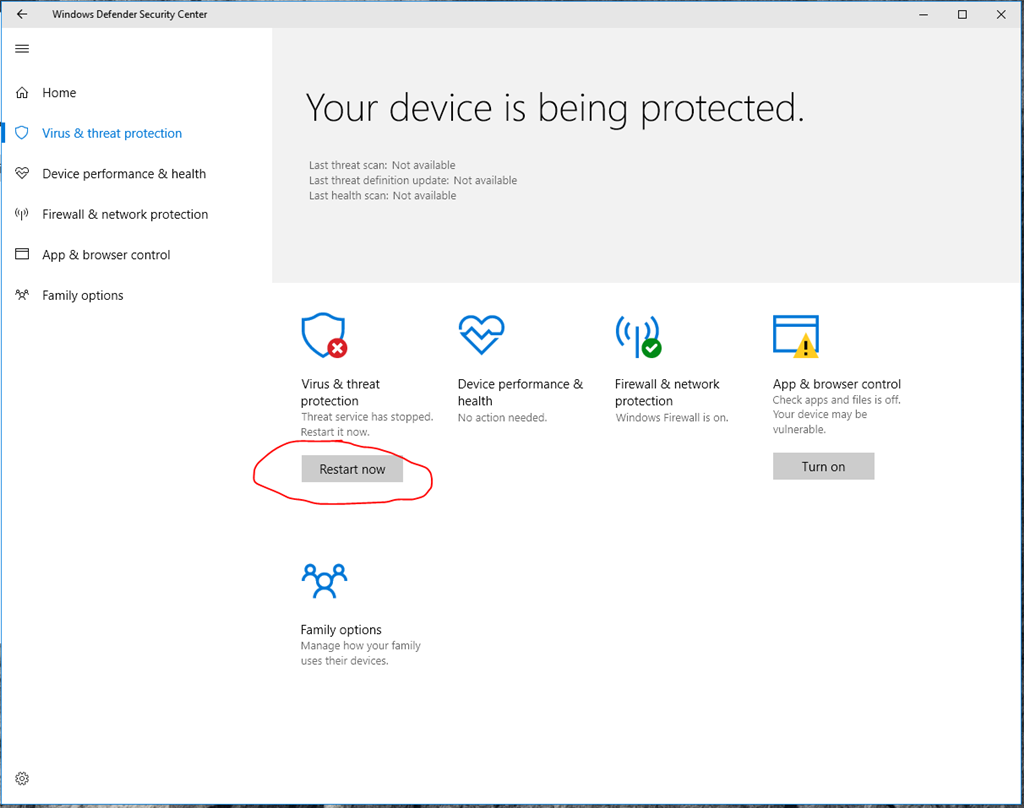1024x808 pixels.
Task: Close the Security Center window
Action: [1001, 14]
